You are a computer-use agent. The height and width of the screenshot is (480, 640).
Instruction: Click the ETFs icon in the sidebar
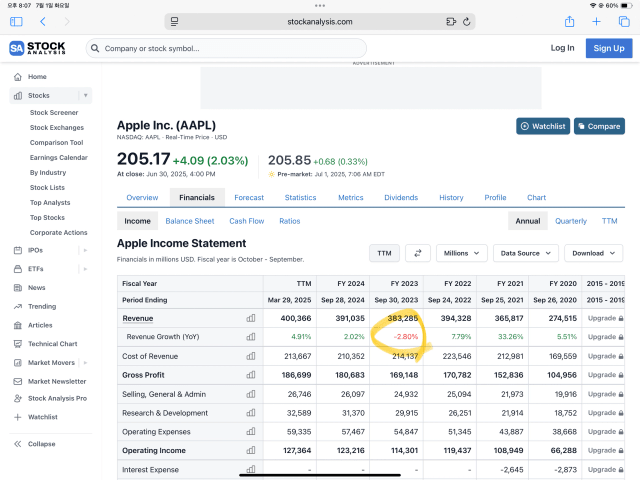point(18,269)
